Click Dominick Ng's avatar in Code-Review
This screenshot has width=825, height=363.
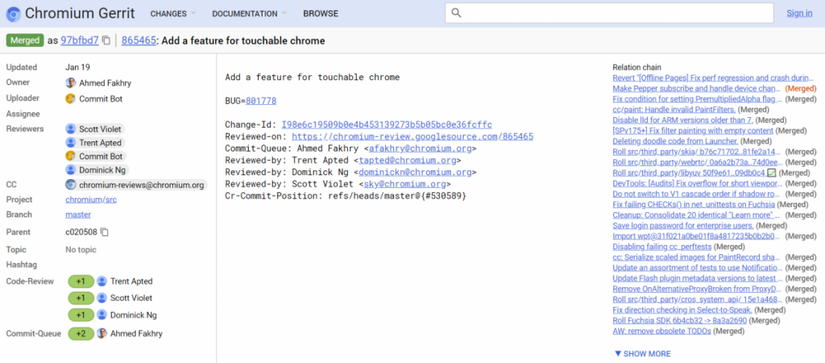tap(102, 315)
